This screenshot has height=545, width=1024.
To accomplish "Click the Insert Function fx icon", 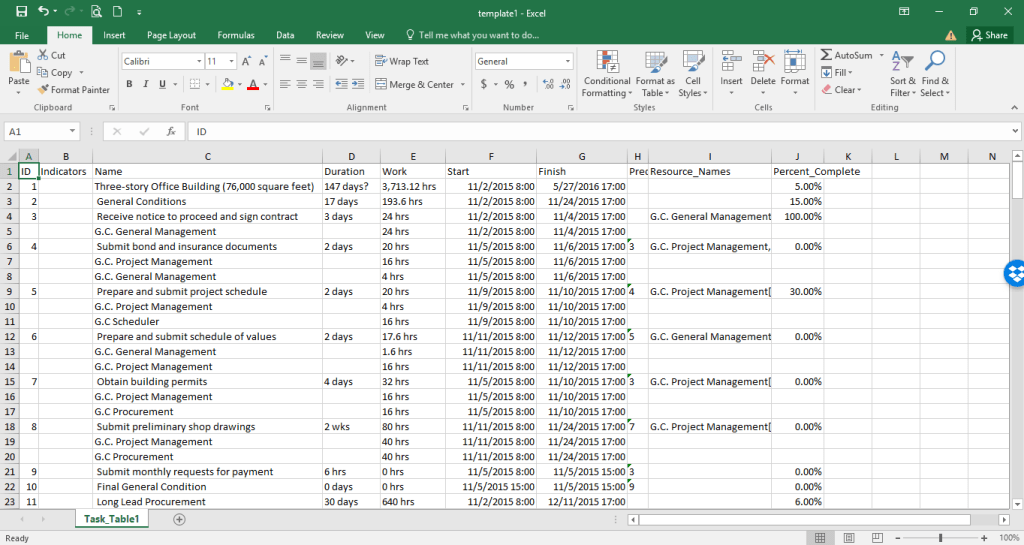I will click(x=171, y=131).
